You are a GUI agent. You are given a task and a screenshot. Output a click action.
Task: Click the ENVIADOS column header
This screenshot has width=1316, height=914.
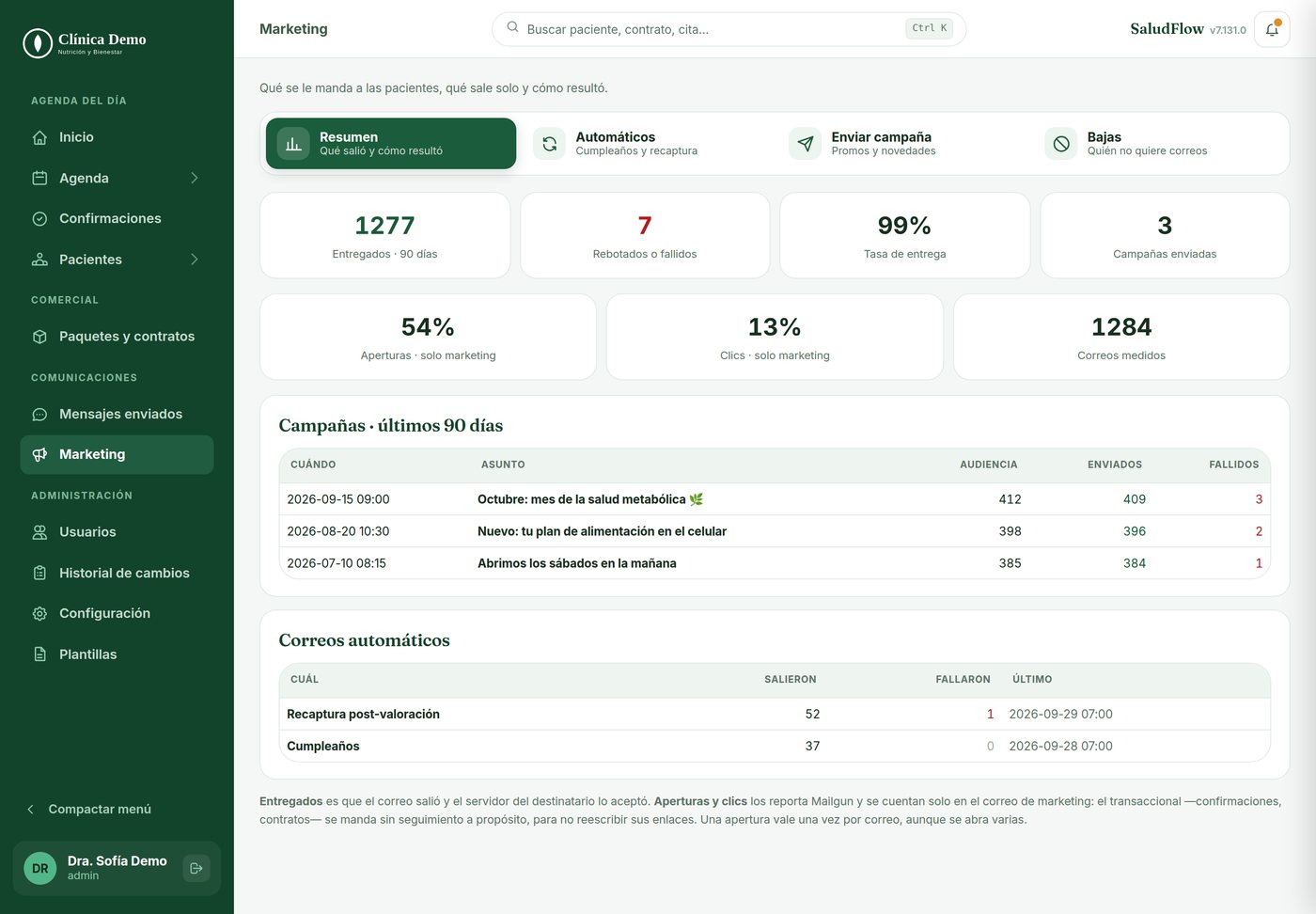(1115, 465)
